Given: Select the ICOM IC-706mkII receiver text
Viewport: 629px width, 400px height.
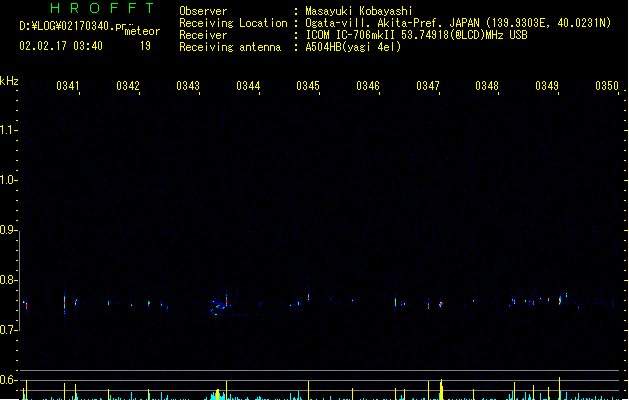Looking at the screenshot, I should click(x=416, y=35).
